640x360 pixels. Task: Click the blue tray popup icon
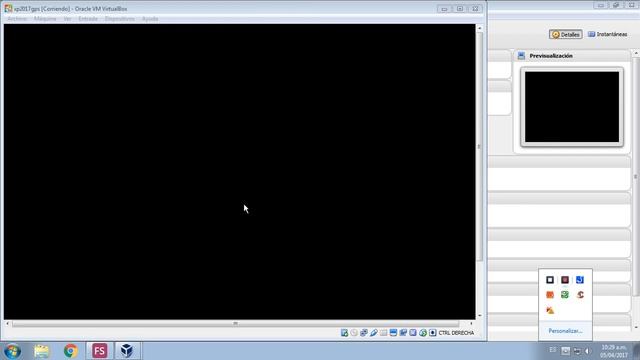coord(580,280)
